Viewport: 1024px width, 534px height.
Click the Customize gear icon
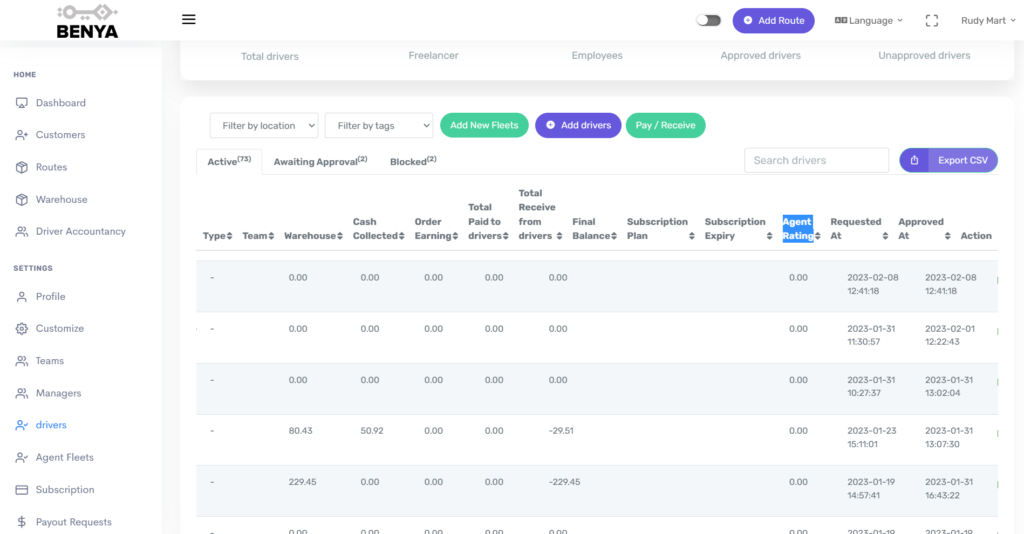[22, 328]
